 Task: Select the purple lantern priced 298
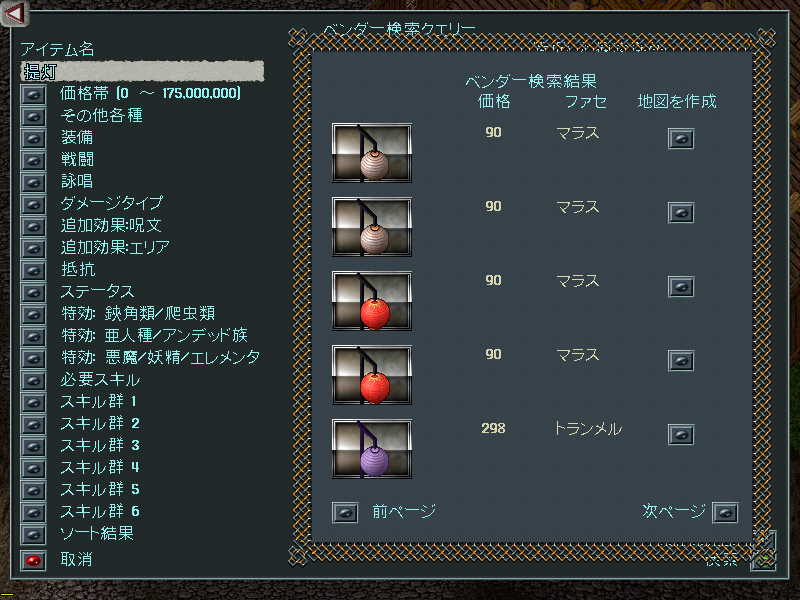click(x=371, y=449)
